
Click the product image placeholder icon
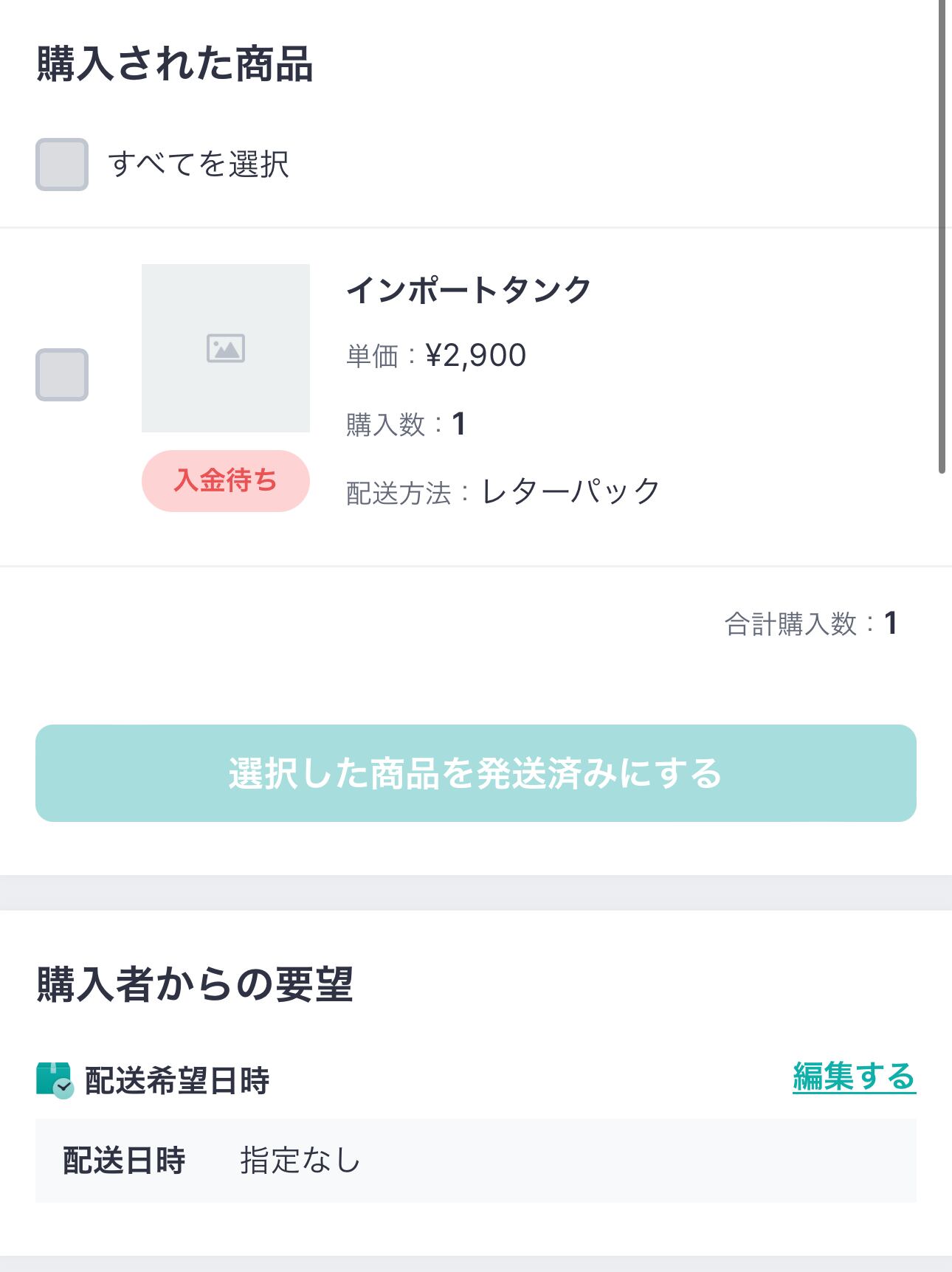point(226,348)
